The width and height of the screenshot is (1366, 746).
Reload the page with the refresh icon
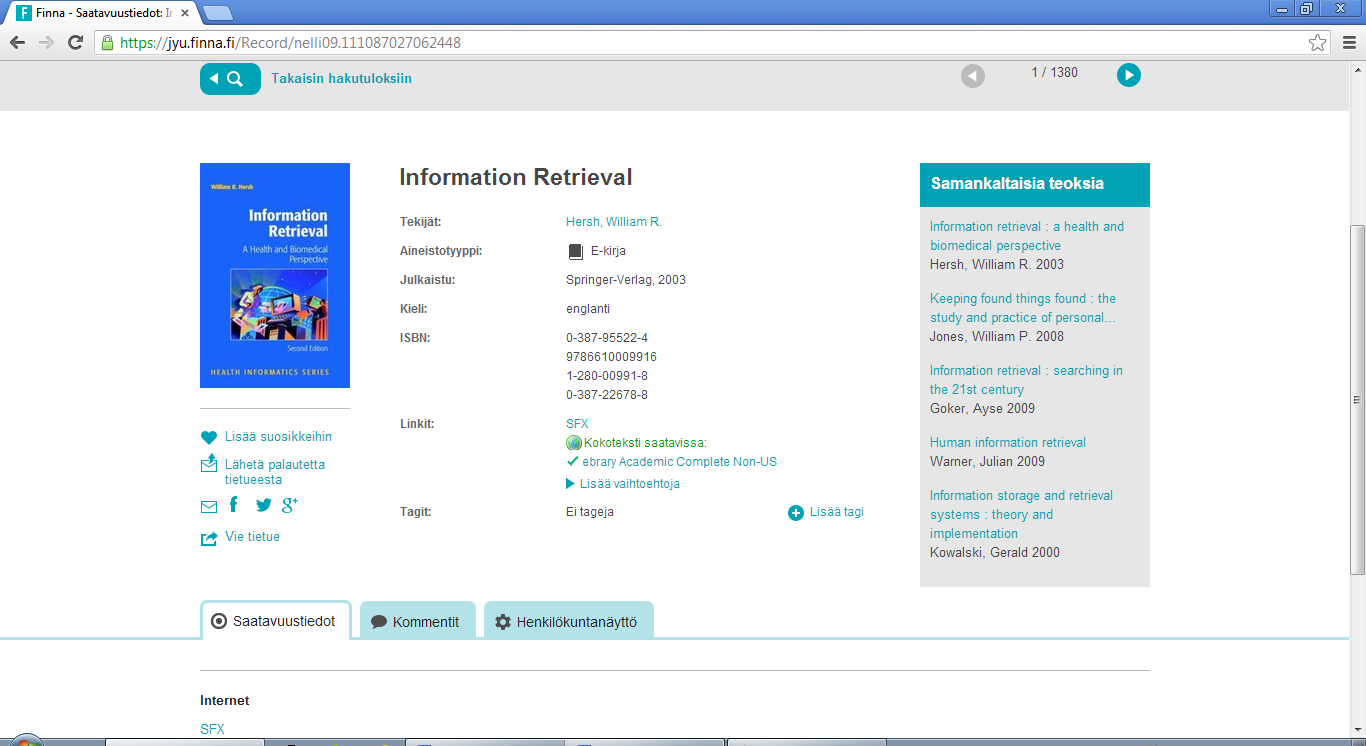coord(75,42)
